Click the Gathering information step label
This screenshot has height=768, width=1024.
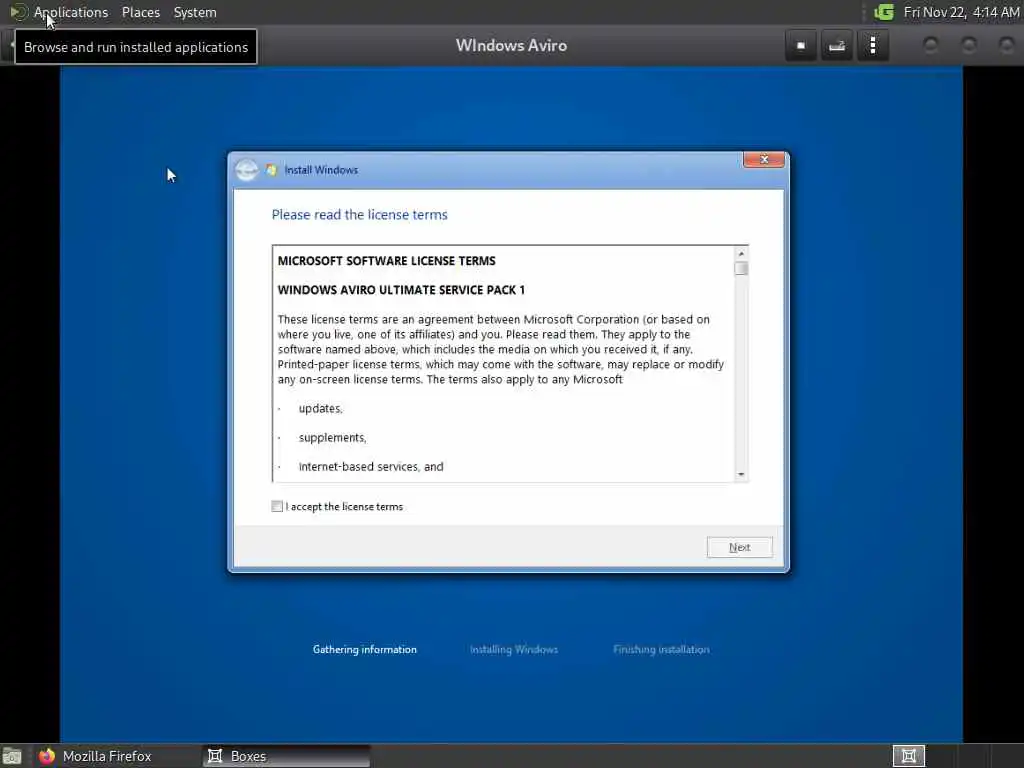(364, 649)
